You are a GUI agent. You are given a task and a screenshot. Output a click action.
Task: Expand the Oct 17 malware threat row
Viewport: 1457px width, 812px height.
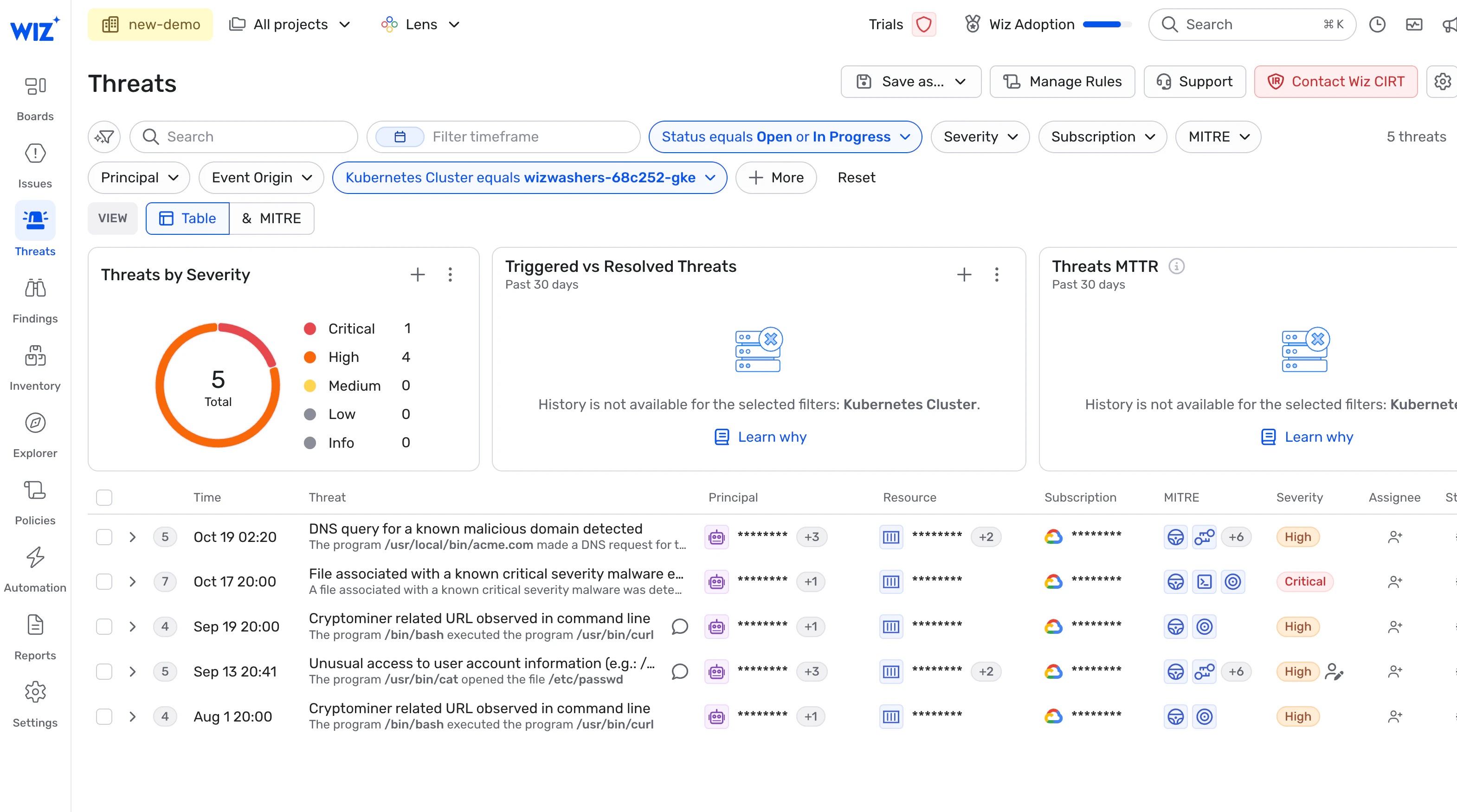(x=132, y=581)
